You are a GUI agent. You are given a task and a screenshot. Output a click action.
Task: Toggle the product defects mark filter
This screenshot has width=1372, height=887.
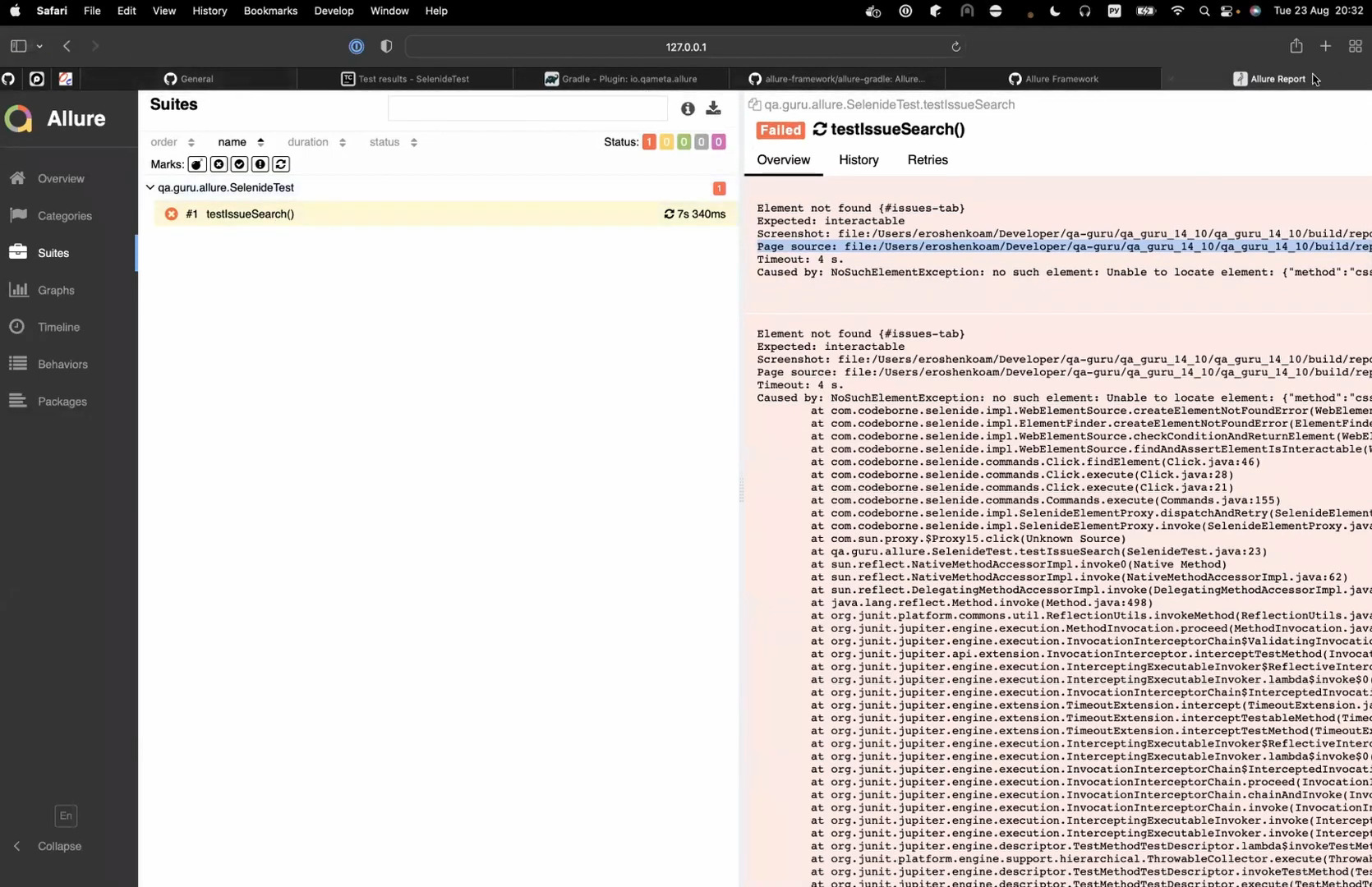coord(196,163)
